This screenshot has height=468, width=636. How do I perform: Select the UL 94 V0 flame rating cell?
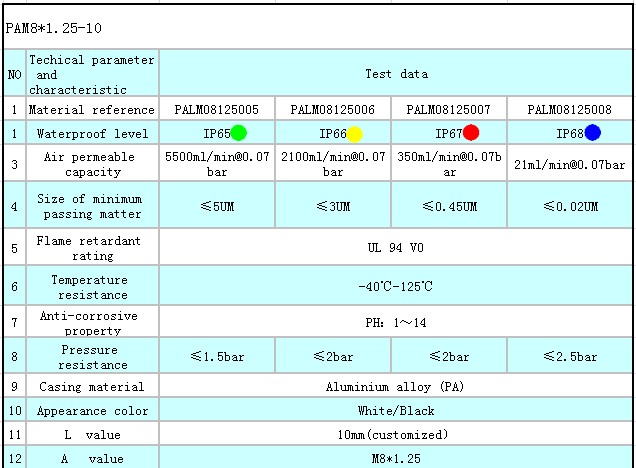(396, 248)
